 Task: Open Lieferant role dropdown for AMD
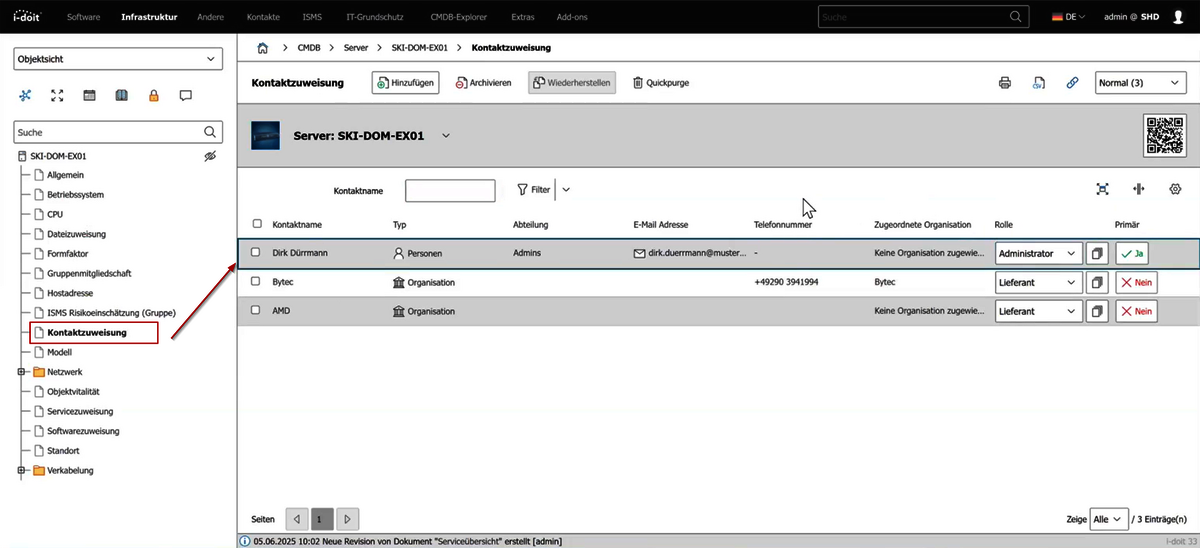pos(1039,312)
